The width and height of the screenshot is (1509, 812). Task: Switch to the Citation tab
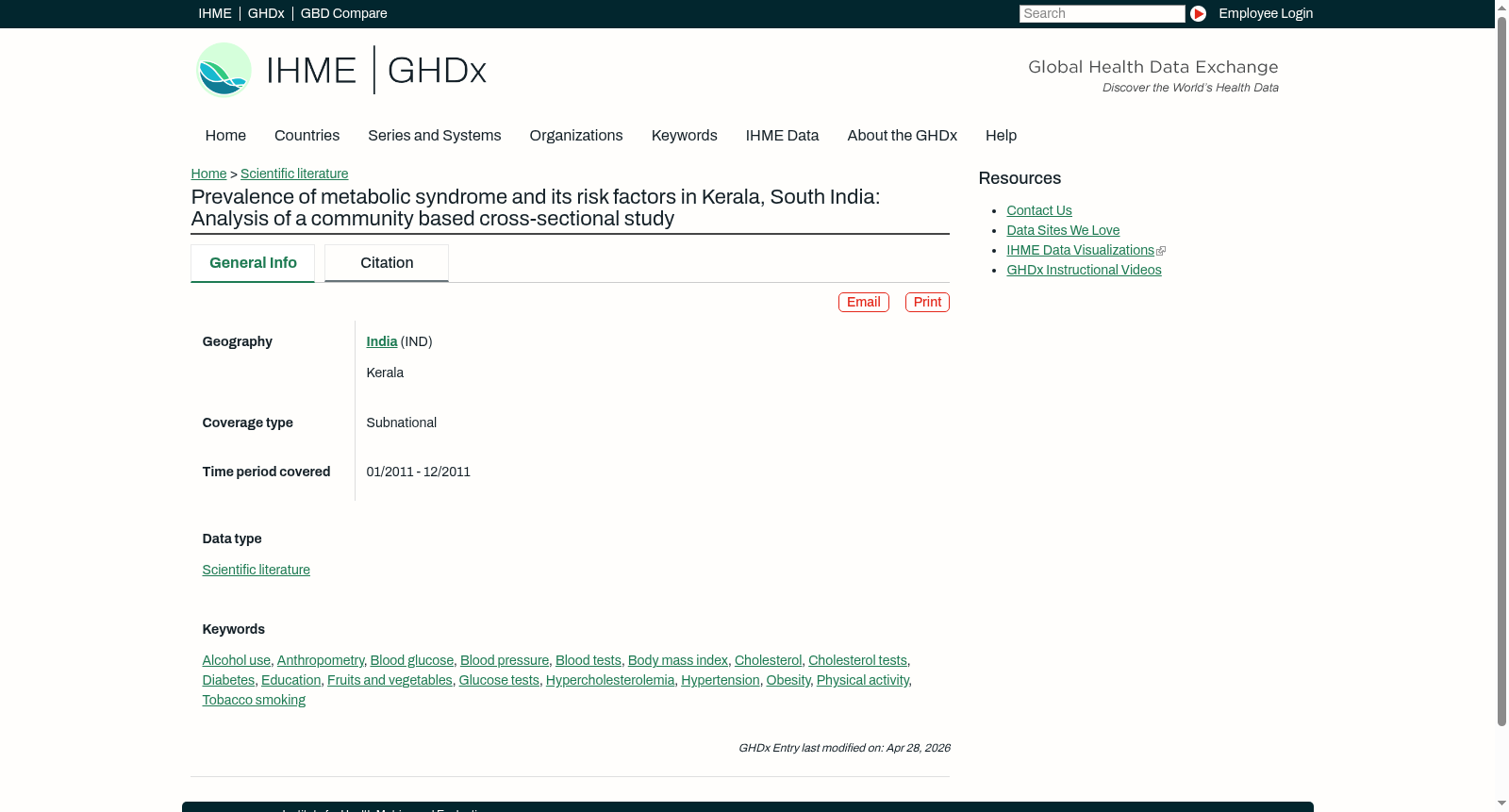[387, 263]
